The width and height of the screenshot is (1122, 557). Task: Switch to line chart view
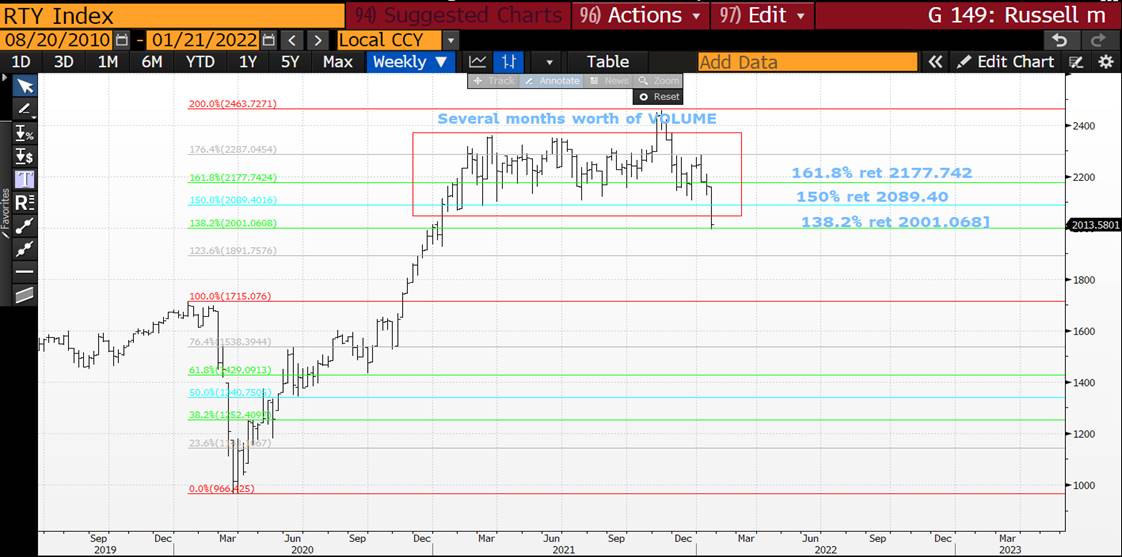click(478, 62)
